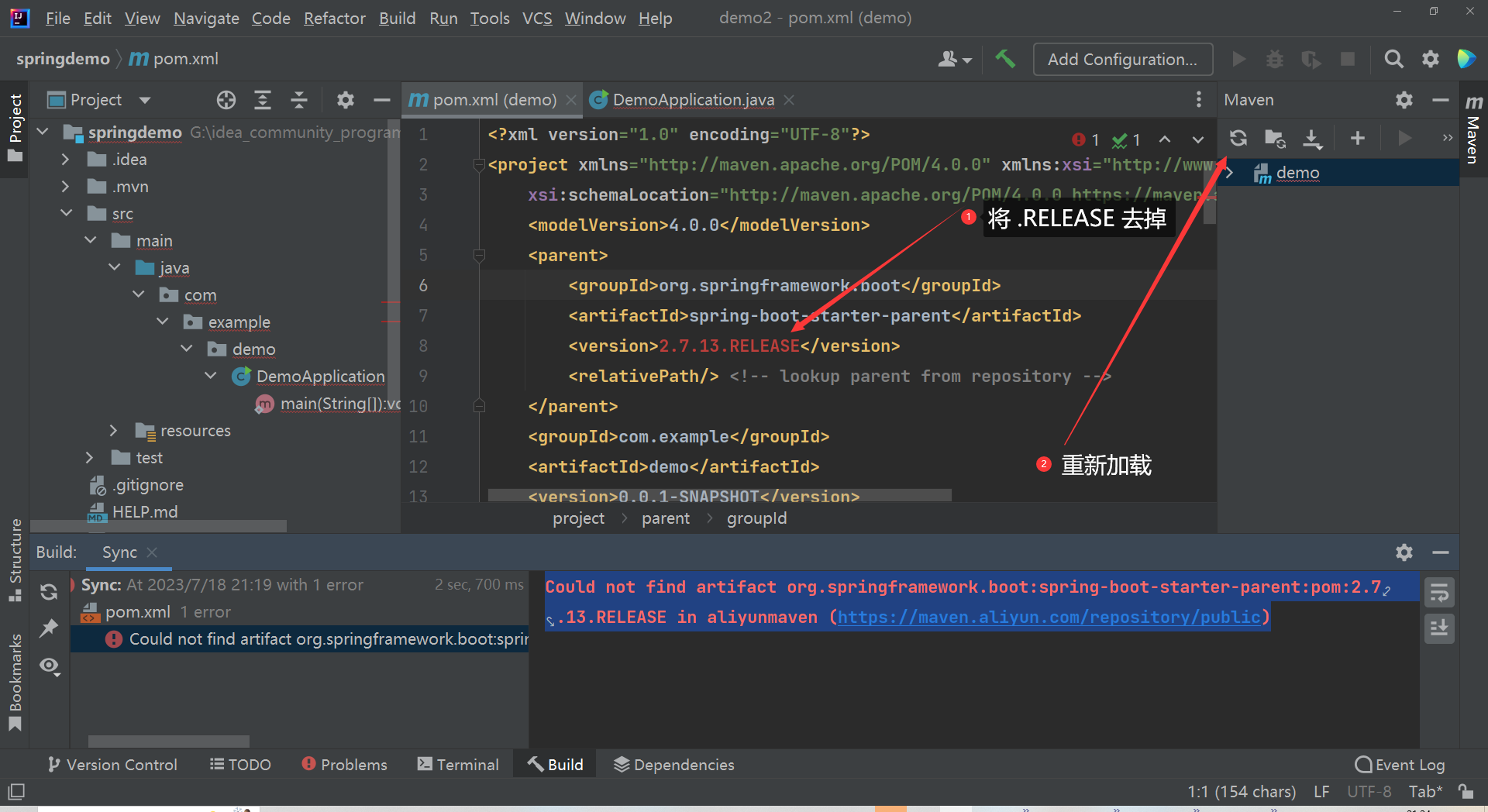Open the Problems tool window
This screenshot has width=1488, height=812.
point(345,765)
